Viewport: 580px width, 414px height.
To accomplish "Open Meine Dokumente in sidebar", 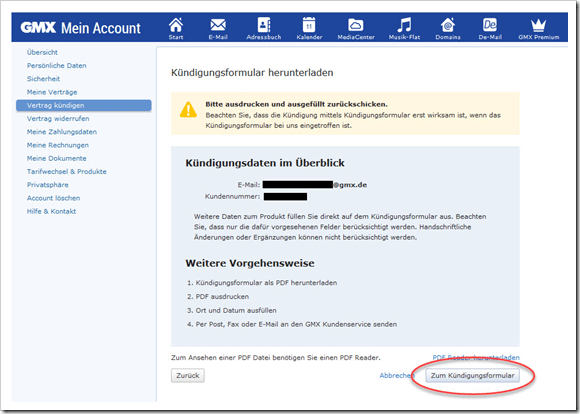I will [x=57, y=158].
